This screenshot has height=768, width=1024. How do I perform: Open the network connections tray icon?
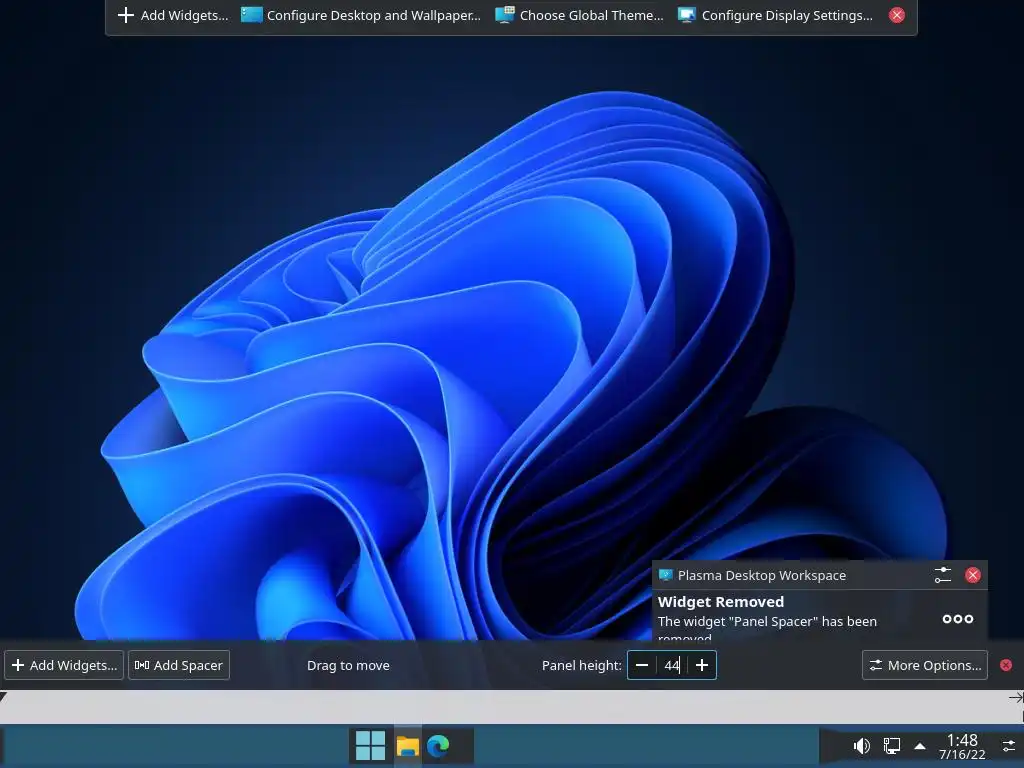(891, 746)
